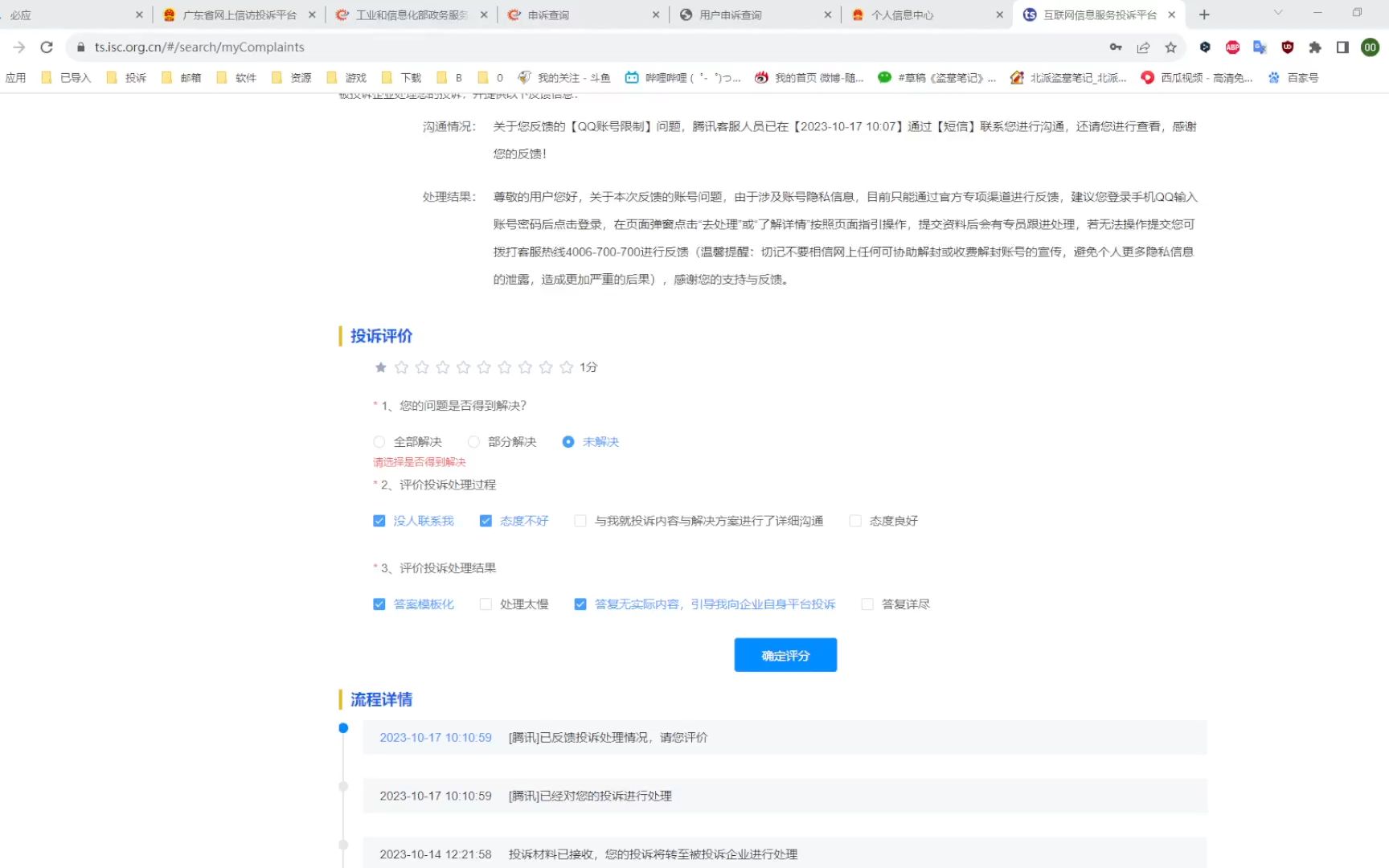Open the #草稿《盗墓笔记》 bookmark

pos(937,78)
